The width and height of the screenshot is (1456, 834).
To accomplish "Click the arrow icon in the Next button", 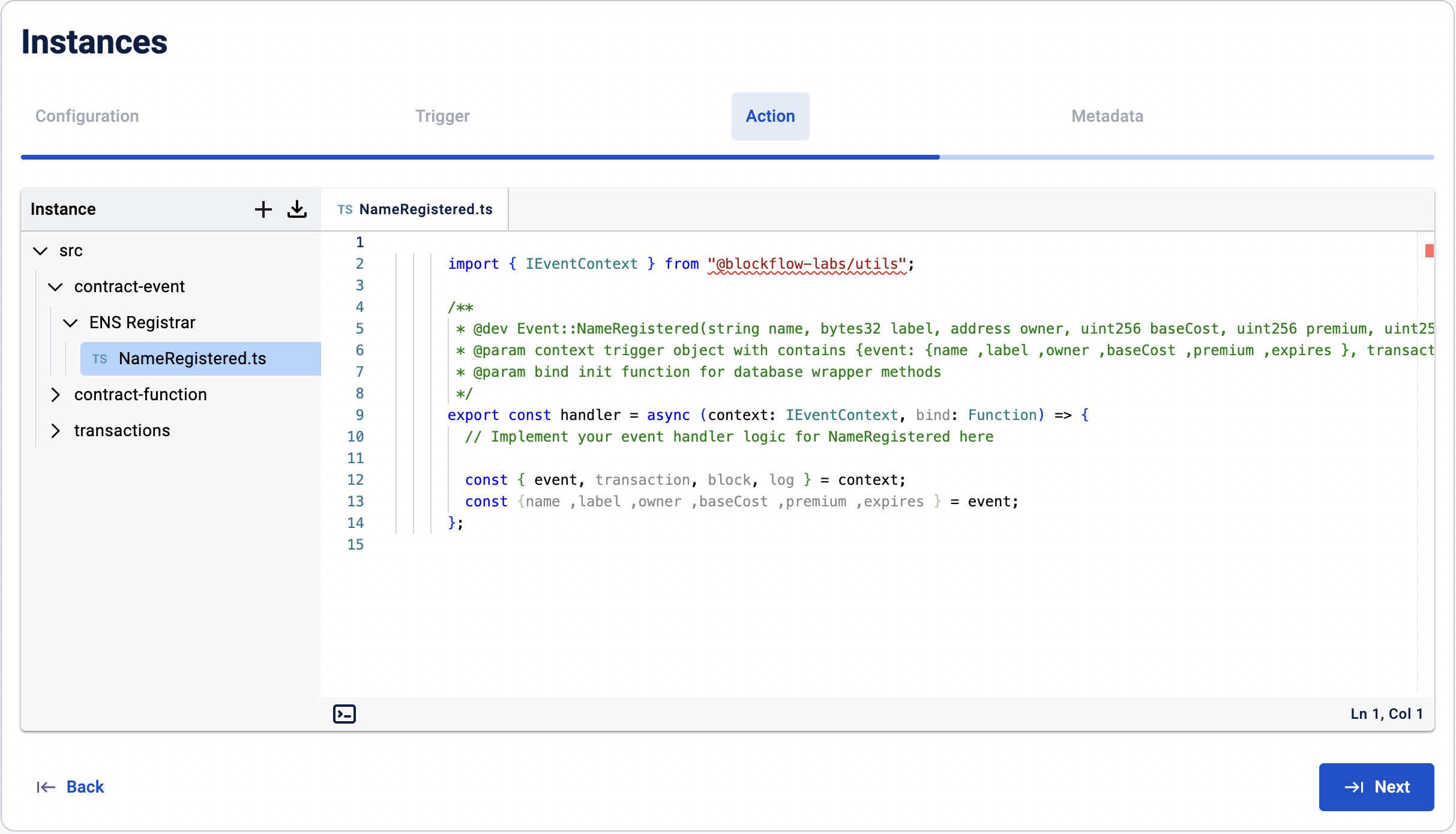I will (1355, 787).
